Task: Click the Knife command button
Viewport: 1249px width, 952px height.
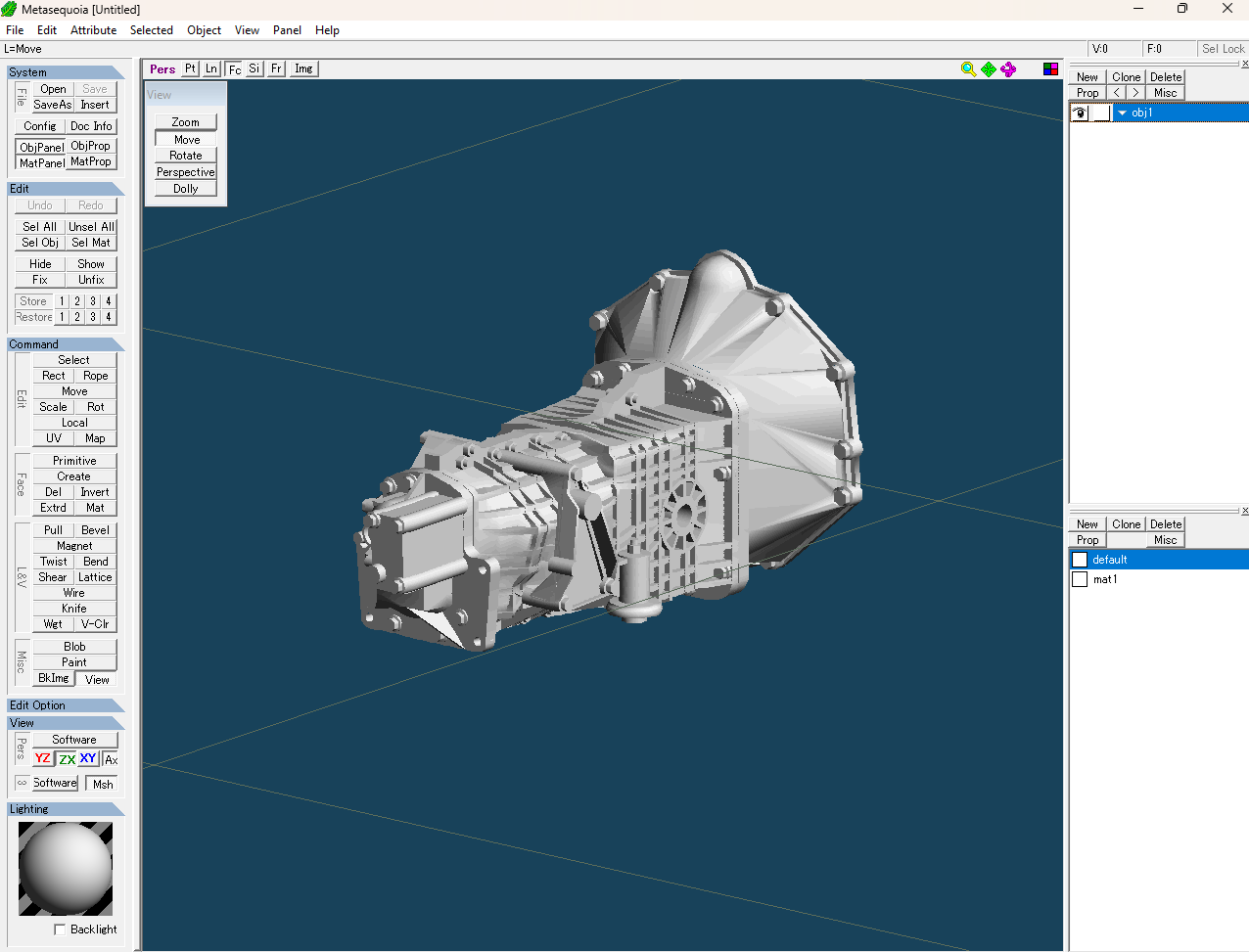Action: 74,609
